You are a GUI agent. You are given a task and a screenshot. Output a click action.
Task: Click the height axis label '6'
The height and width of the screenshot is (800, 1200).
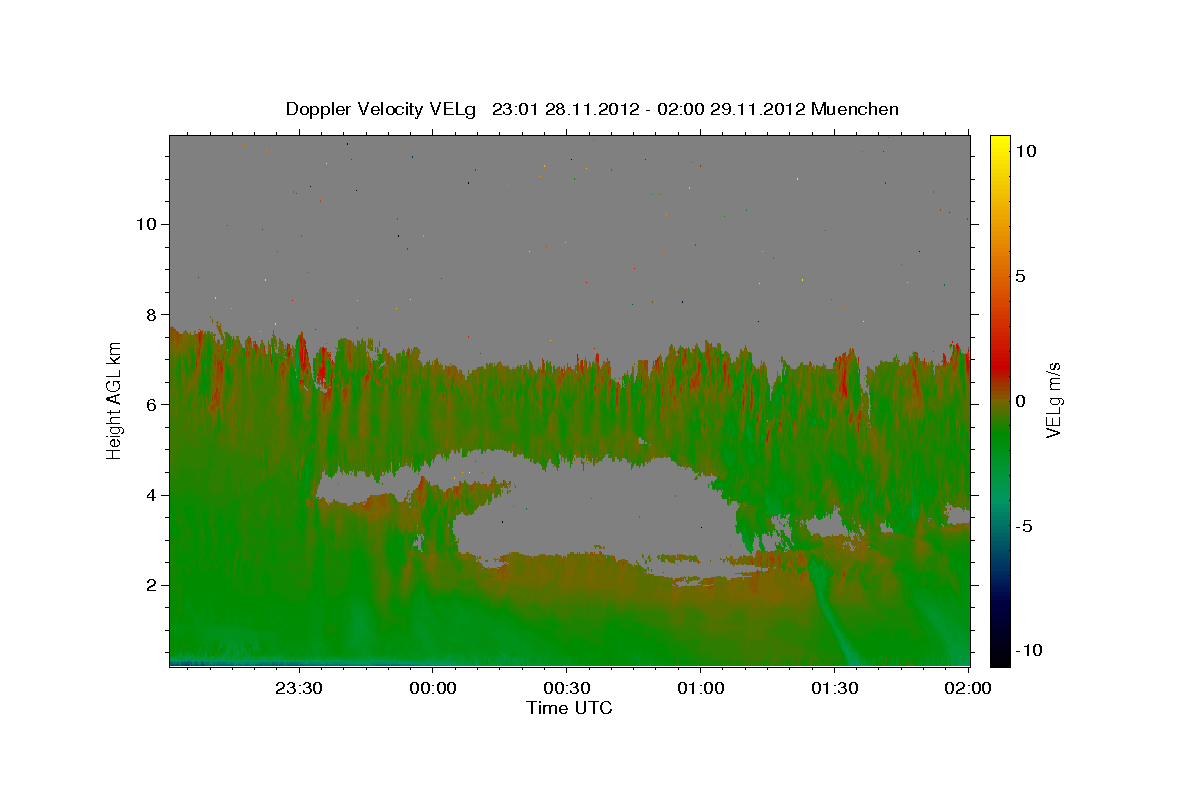150,404
